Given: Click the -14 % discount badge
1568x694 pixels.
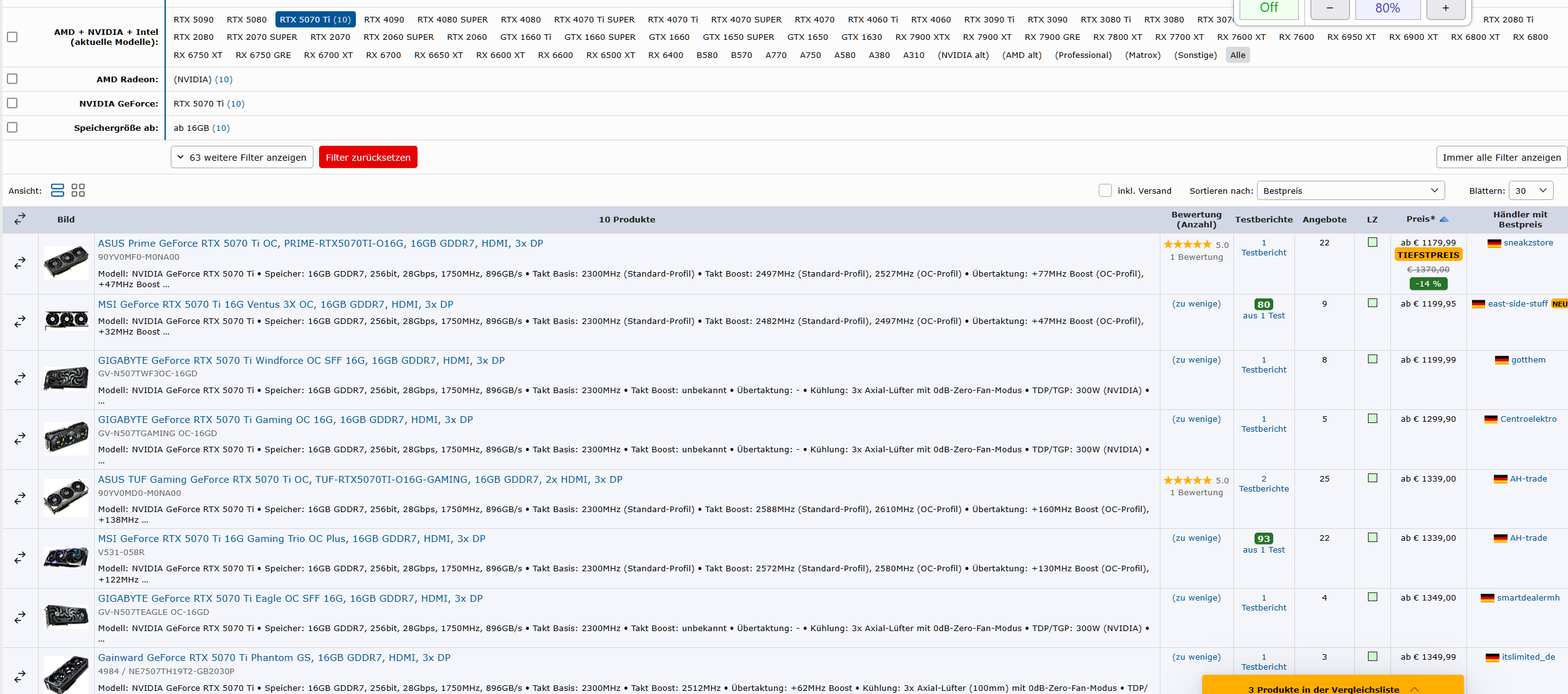Looking at the screenshot, I should [x=1428, y=283].
